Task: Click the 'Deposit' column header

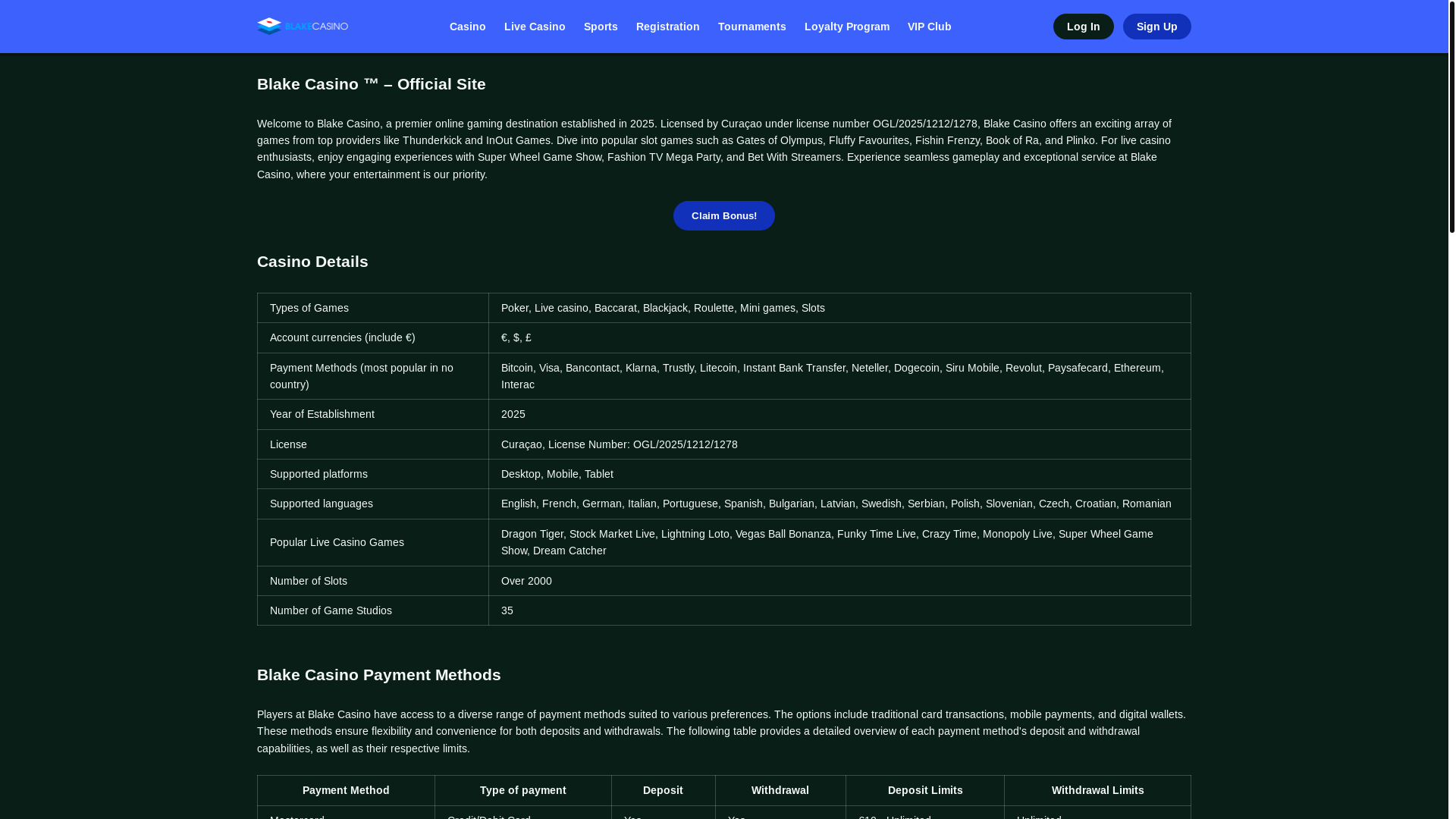Action: (663, 790)
